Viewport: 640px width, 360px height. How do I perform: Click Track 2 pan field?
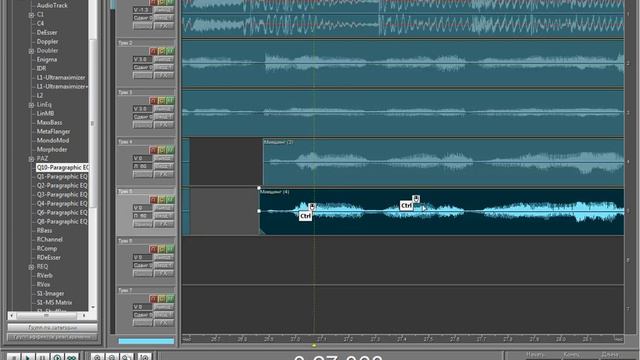coord(142,67)
